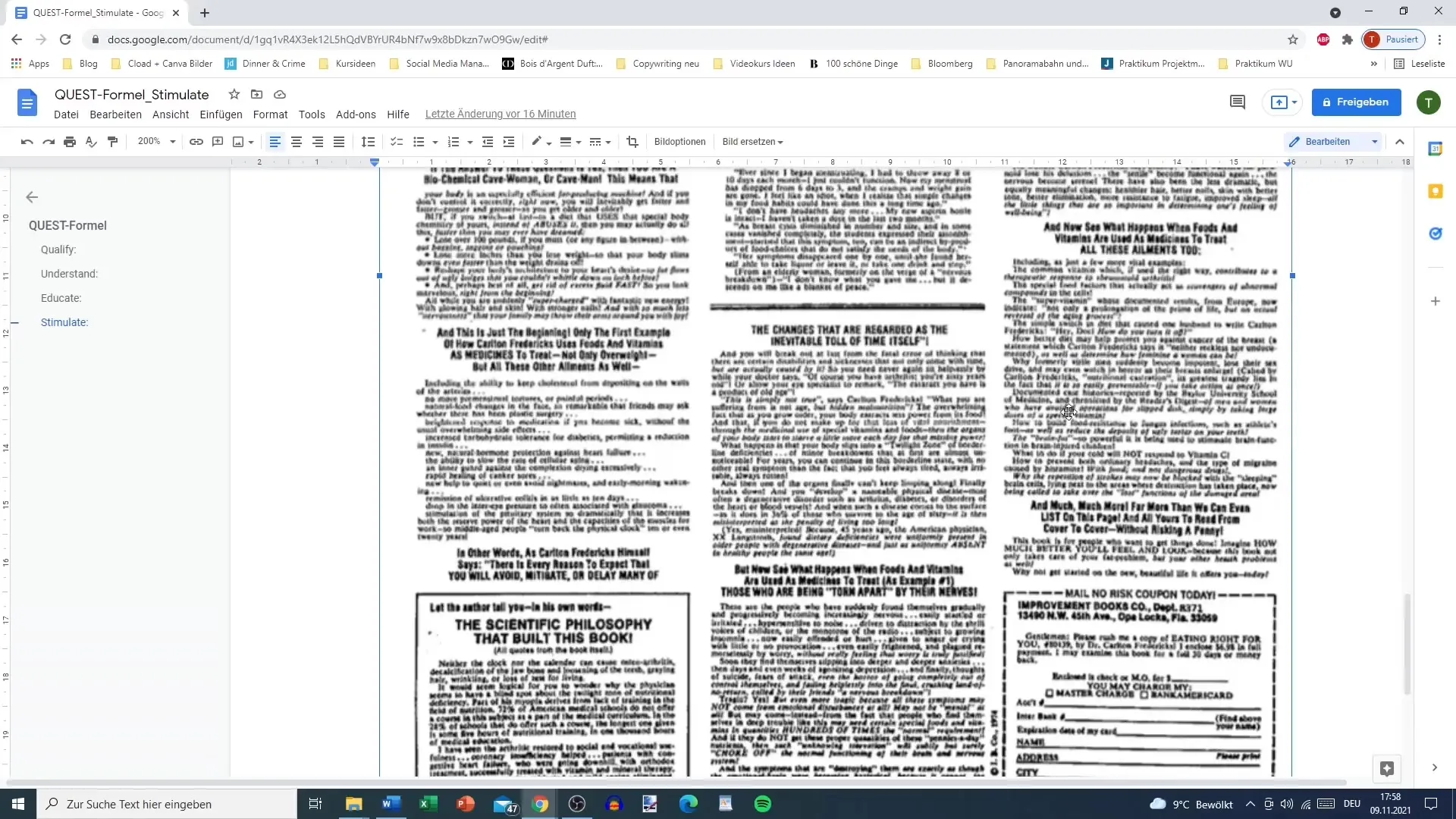Screen dimensions: 1456x819
Task: Add a comment from the toolbar
Action: pyautogui.click(x=218, y=142)
